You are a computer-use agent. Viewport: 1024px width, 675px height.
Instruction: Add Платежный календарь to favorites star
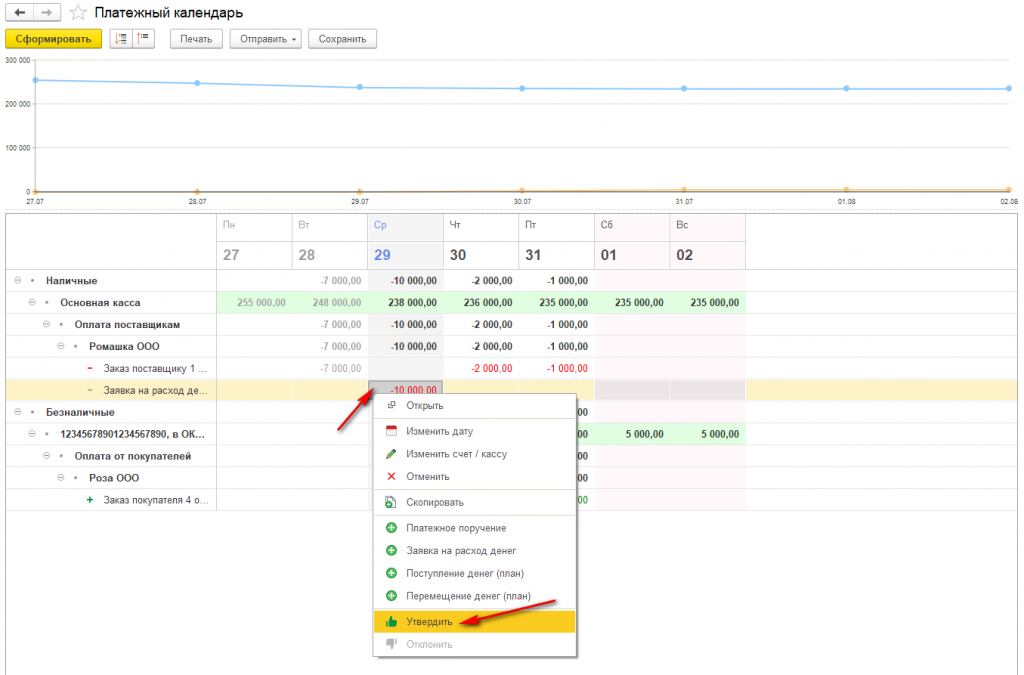[78, 12]
